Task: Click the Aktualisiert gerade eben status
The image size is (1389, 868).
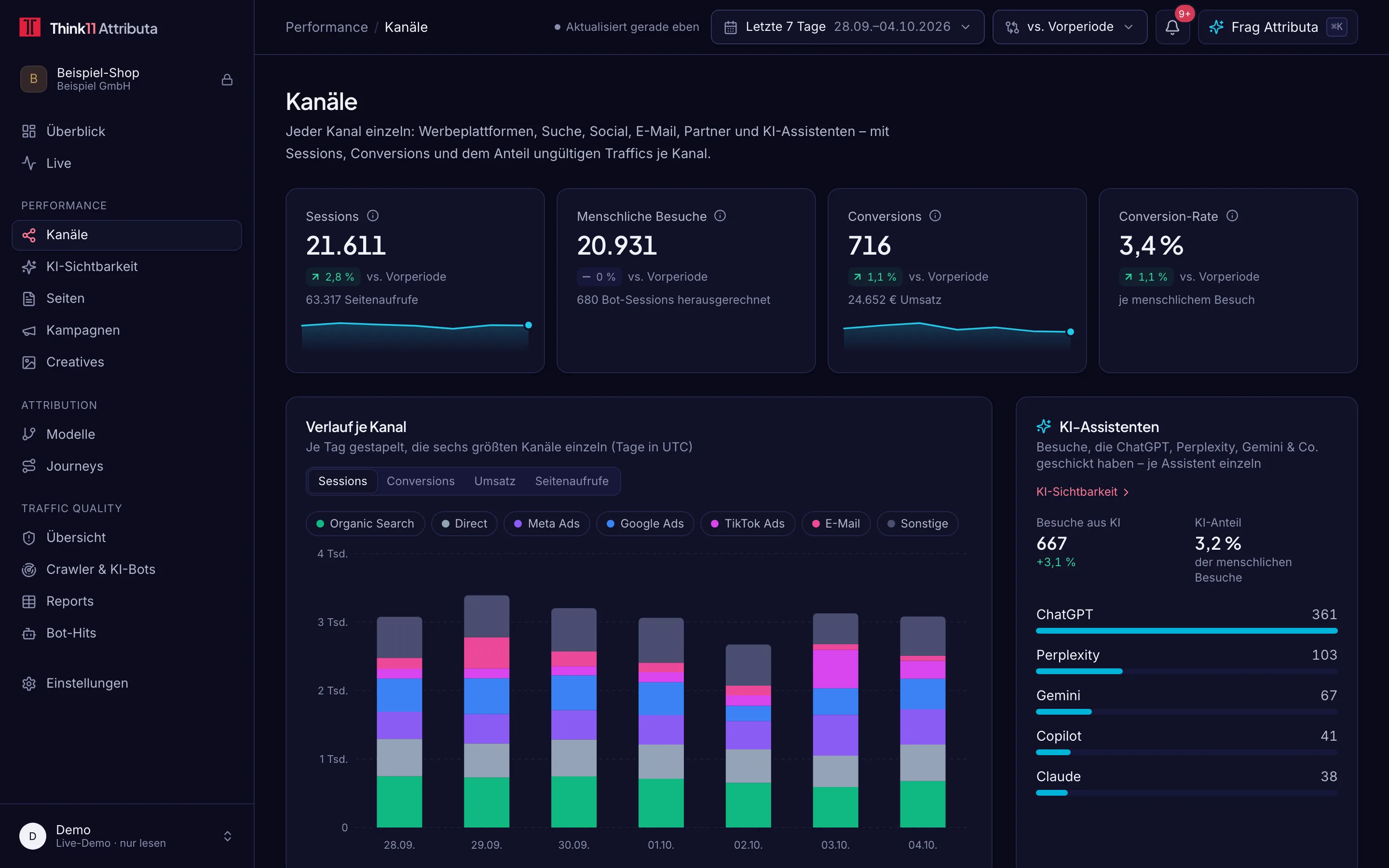Action: click(627, 27)
